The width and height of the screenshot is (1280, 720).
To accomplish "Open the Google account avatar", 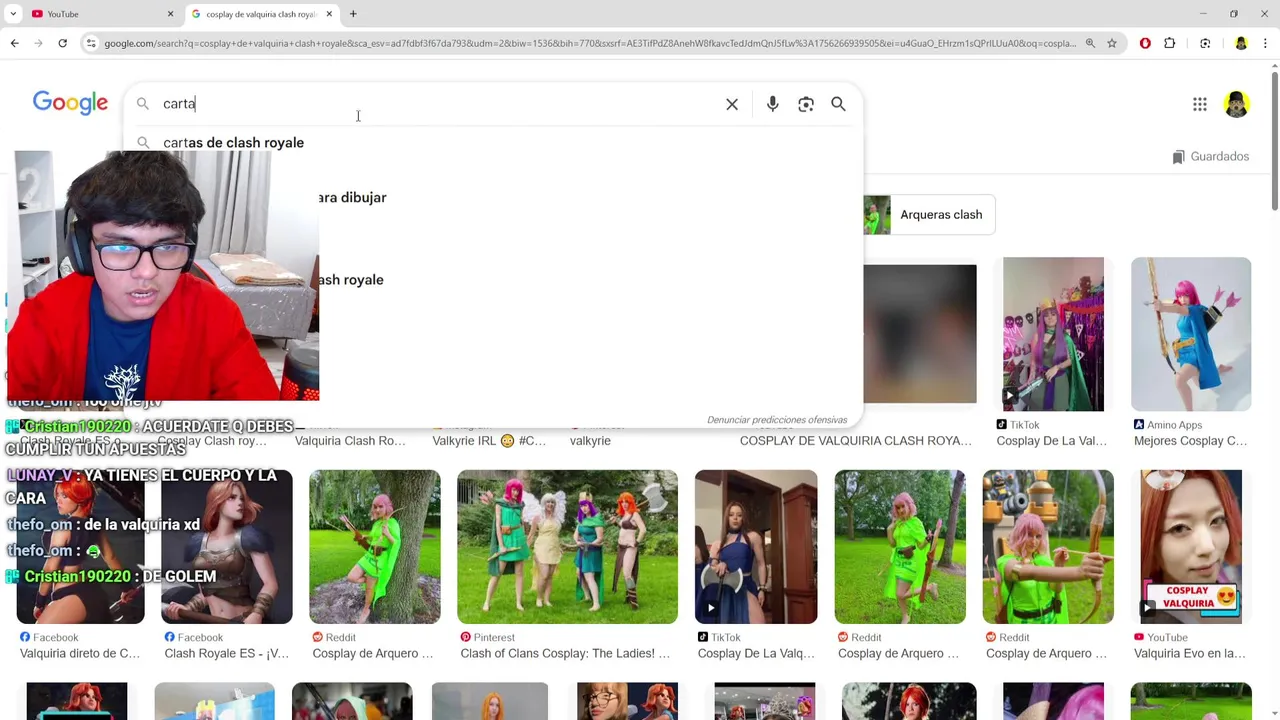I will [1237, 104].
